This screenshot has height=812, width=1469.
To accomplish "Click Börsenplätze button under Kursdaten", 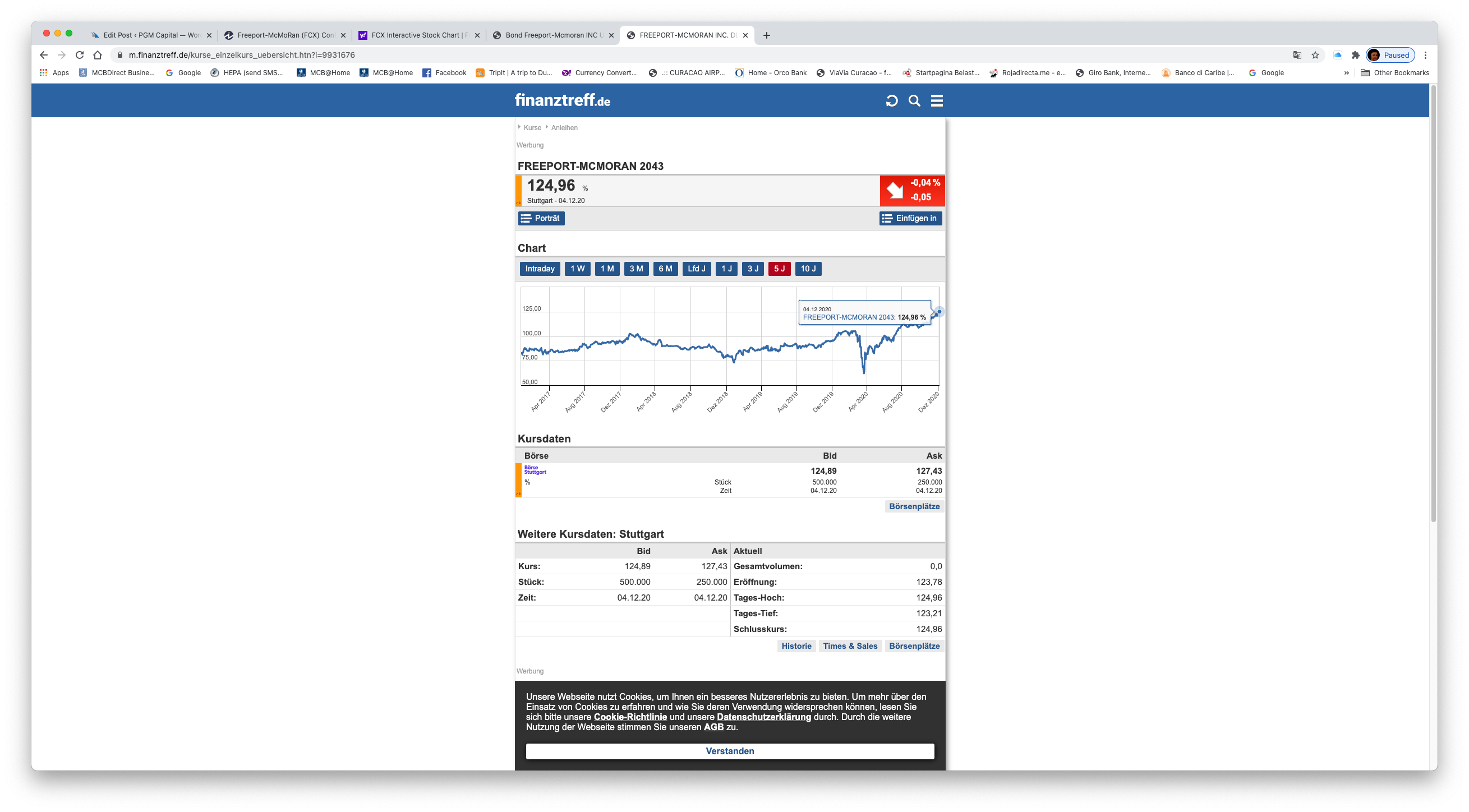I will pos(914,506).
